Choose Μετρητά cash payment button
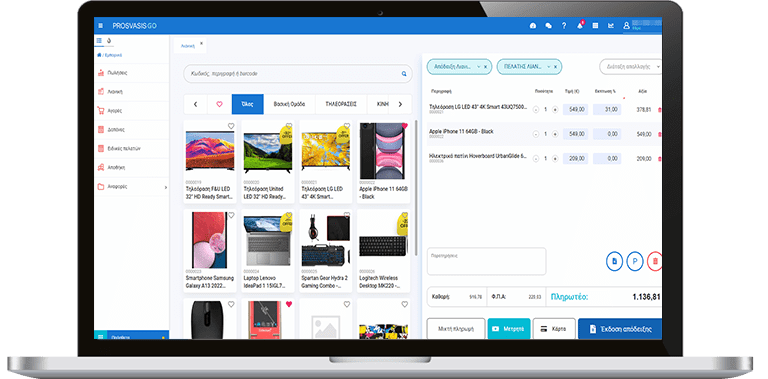 coord(509,329)
